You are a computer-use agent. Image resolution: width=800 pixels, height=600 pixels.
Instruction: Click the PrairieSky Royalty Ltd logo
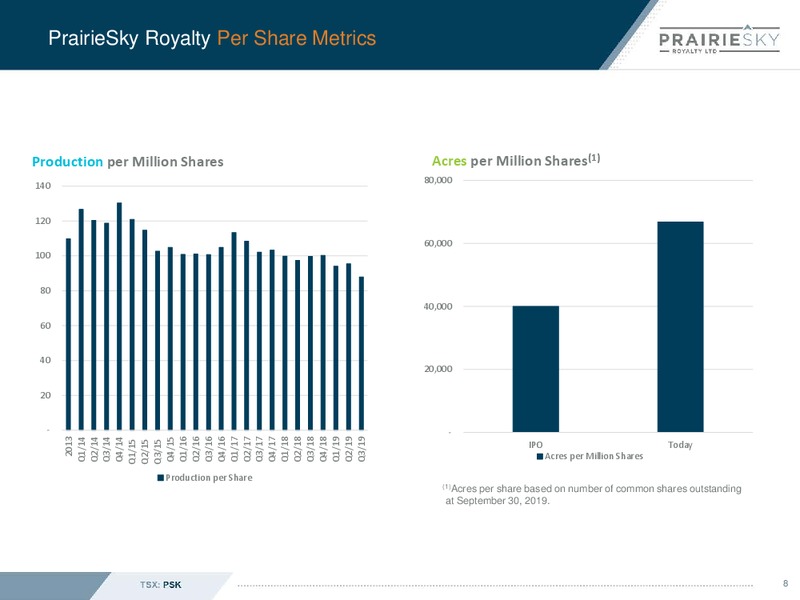[719, 39]
